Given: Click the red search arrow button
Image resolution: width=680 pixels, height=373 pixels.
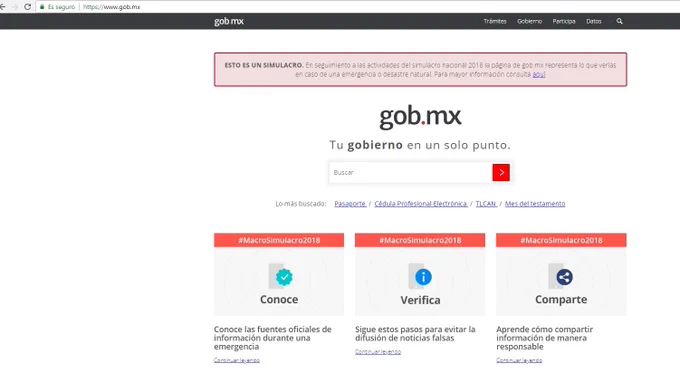Looking at the screenshot, I should (501, 173).
